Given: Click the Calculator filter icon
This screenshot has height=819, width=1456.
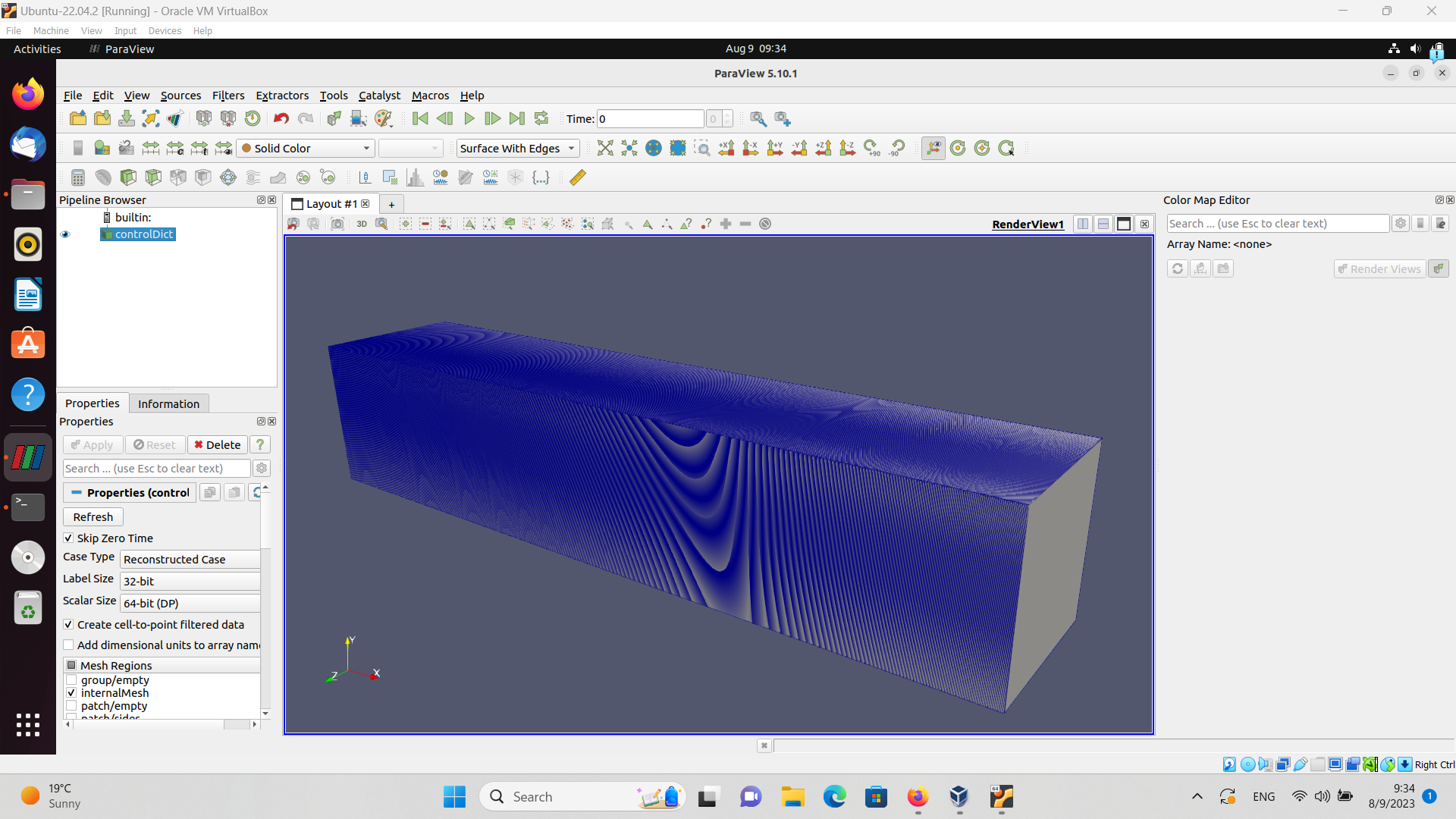Looking at the screenshot, I should pos(77,177).
